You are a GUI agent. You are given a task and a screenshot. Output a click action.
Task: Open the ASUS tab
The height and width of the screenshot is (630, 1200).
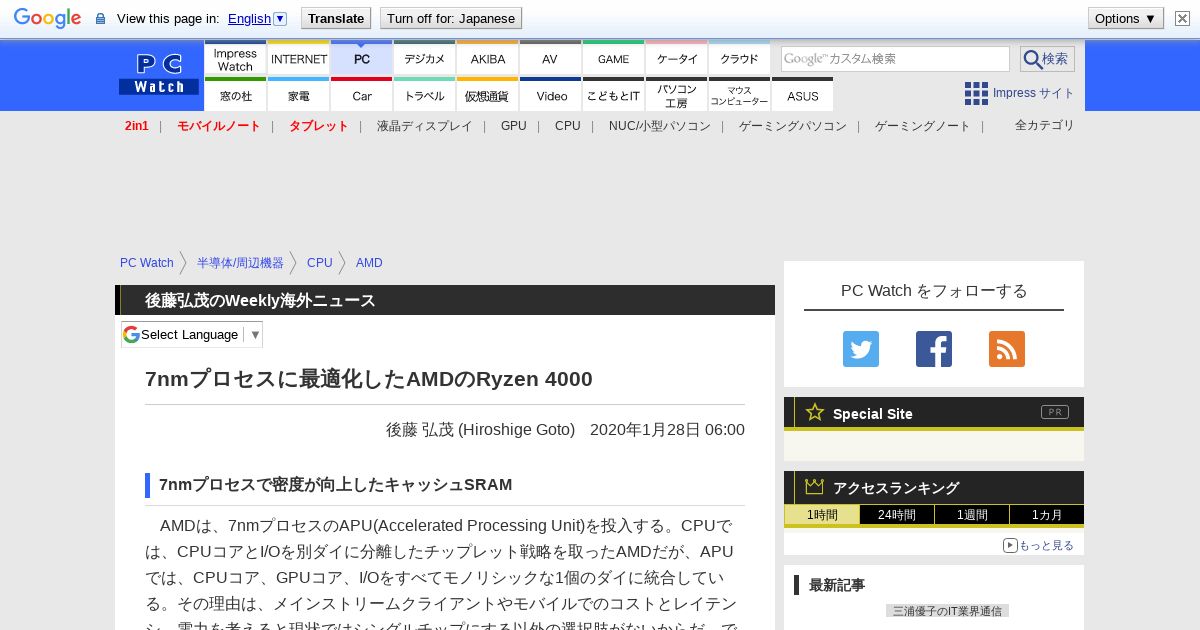pos(803,94)
